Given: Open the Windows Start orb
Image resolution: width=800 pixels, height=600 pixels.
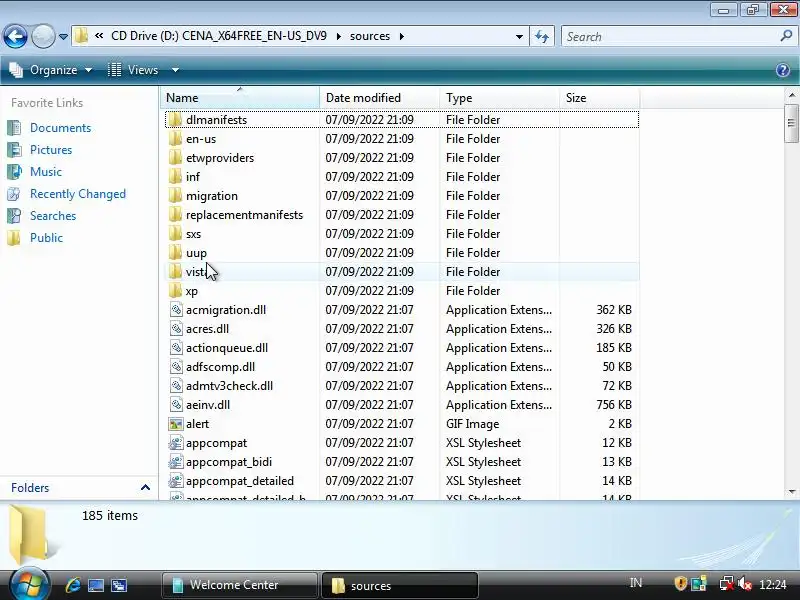Looking at the screenshot, I should point(29,584).
